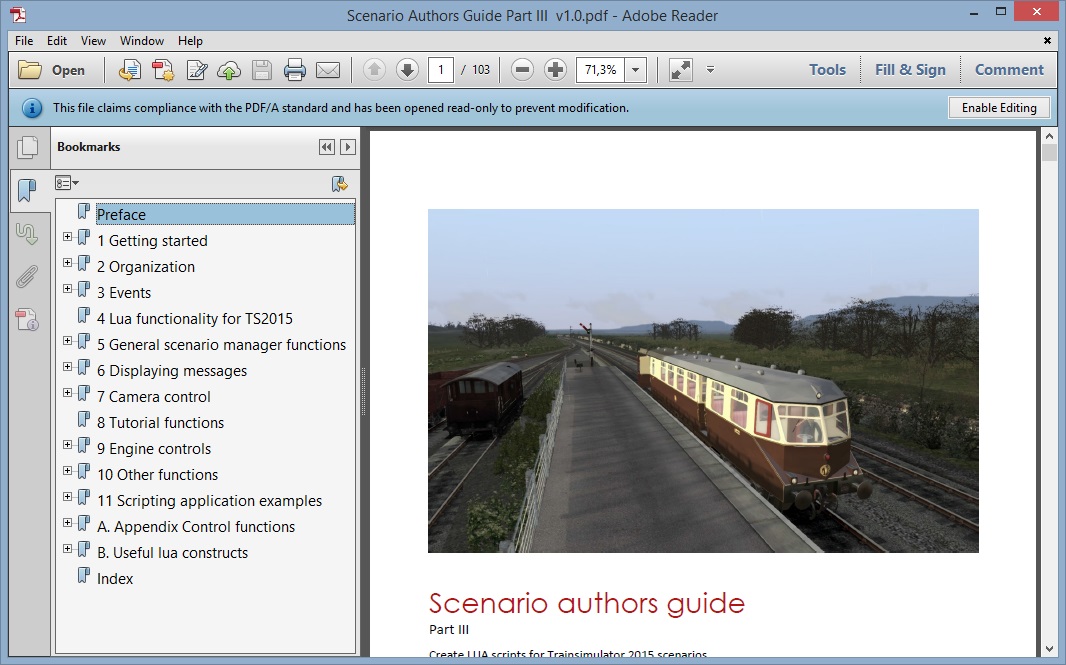This screenshot has height=665, width=1066.
Task: Open the Edit menu
Action: 56,41
